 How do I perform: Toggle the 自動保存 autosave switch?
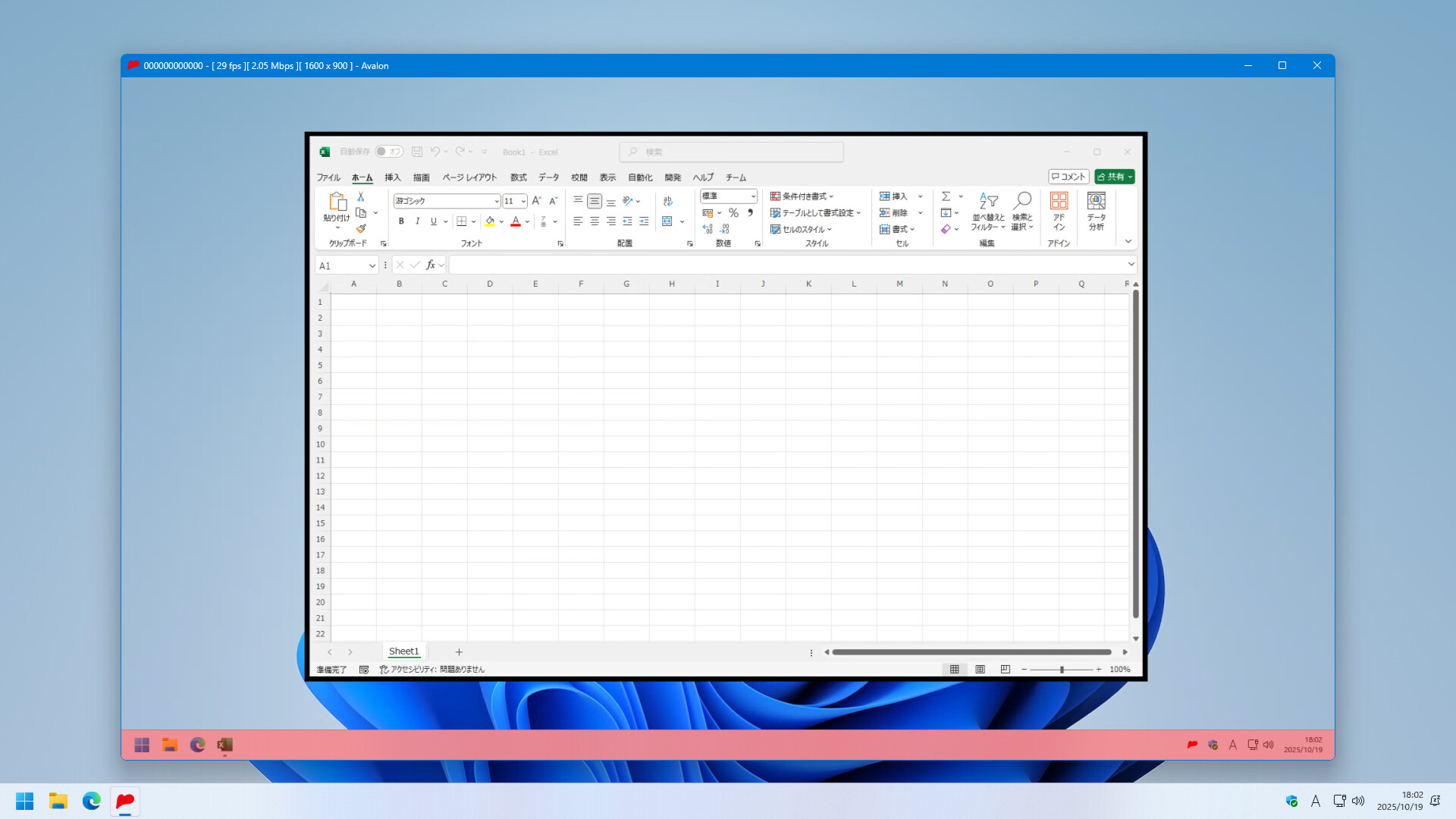(x=388, y=152)
